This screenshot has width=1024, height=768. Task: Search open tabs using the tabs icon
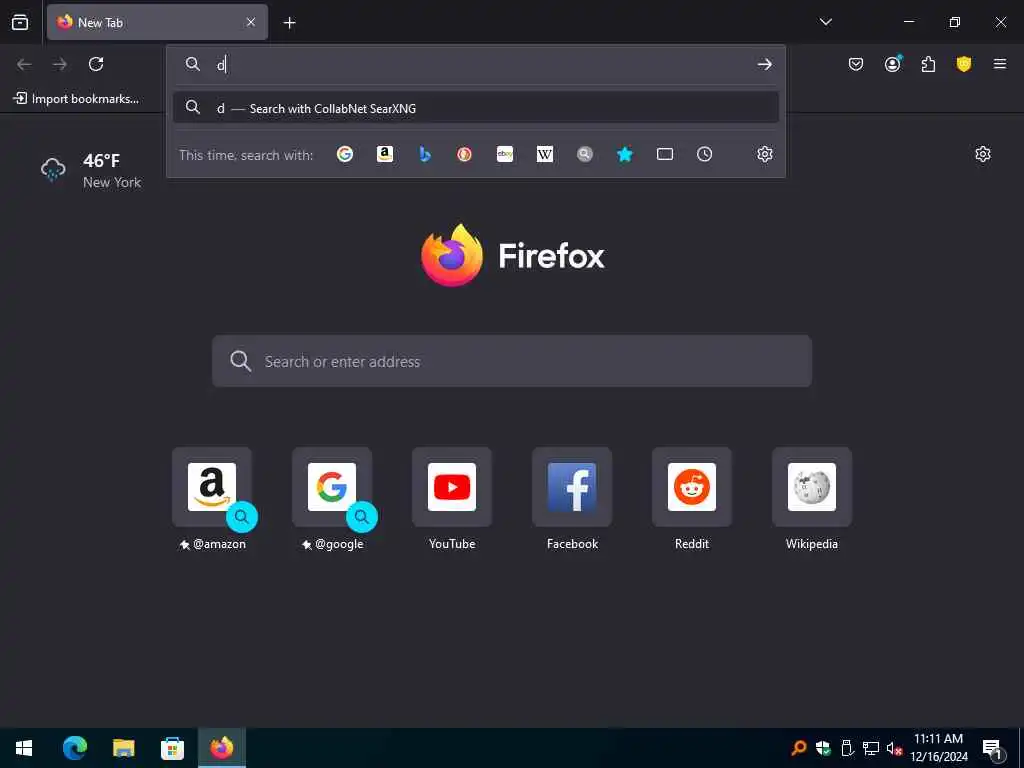(665, 154)
